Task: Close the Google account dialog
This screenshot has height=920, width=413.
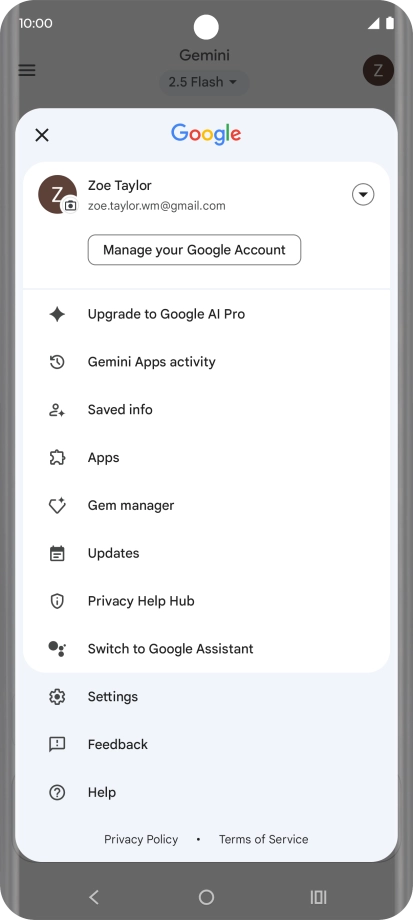Action: point(42,136)
